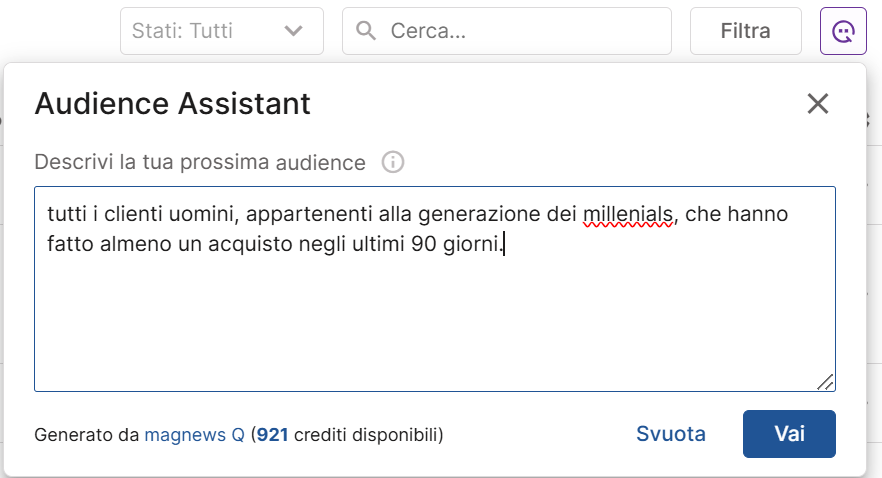Screen dimensions: 882x478
Task: Click the info icon beside audience description label
Action: pos(393,162)
